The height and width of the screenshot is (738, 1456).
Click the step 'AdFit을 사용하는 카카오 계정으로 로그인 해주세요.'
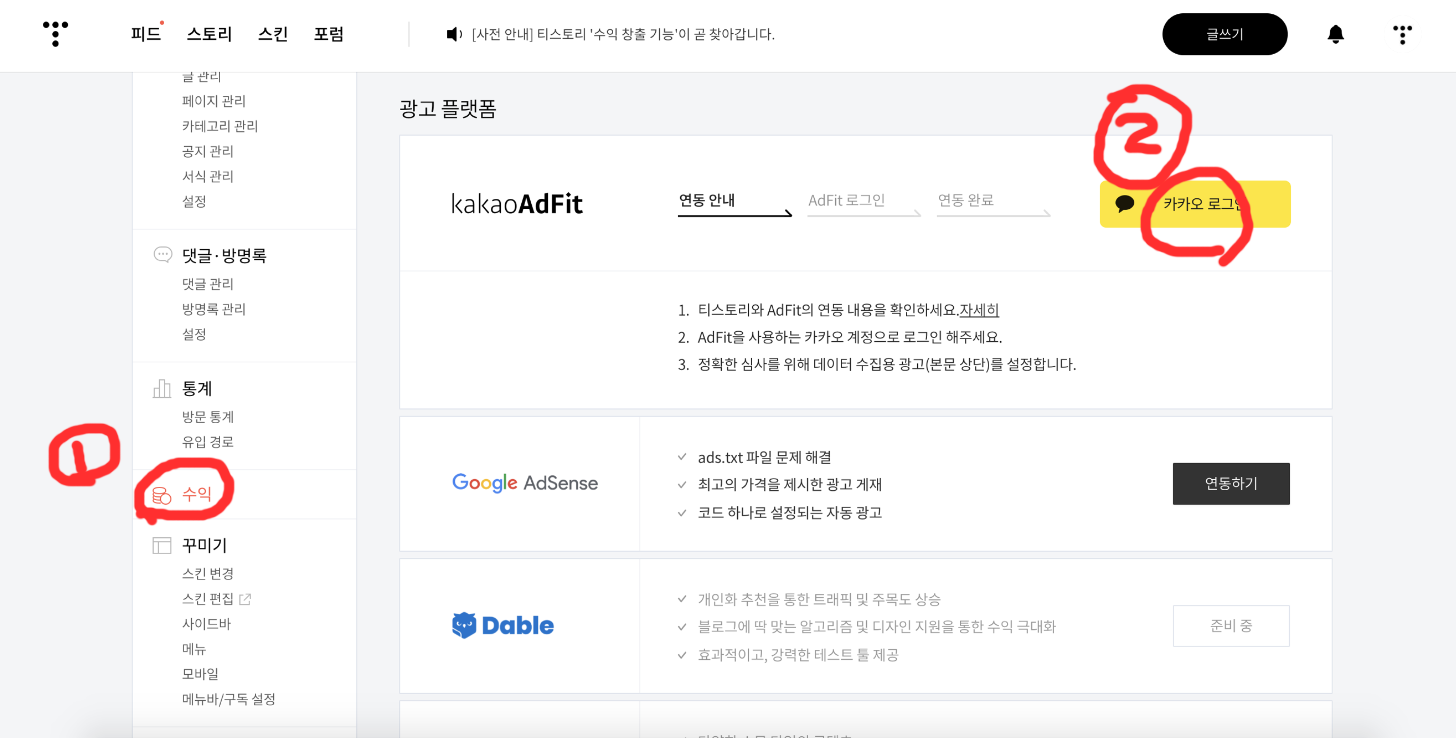(x=850, y=337)
